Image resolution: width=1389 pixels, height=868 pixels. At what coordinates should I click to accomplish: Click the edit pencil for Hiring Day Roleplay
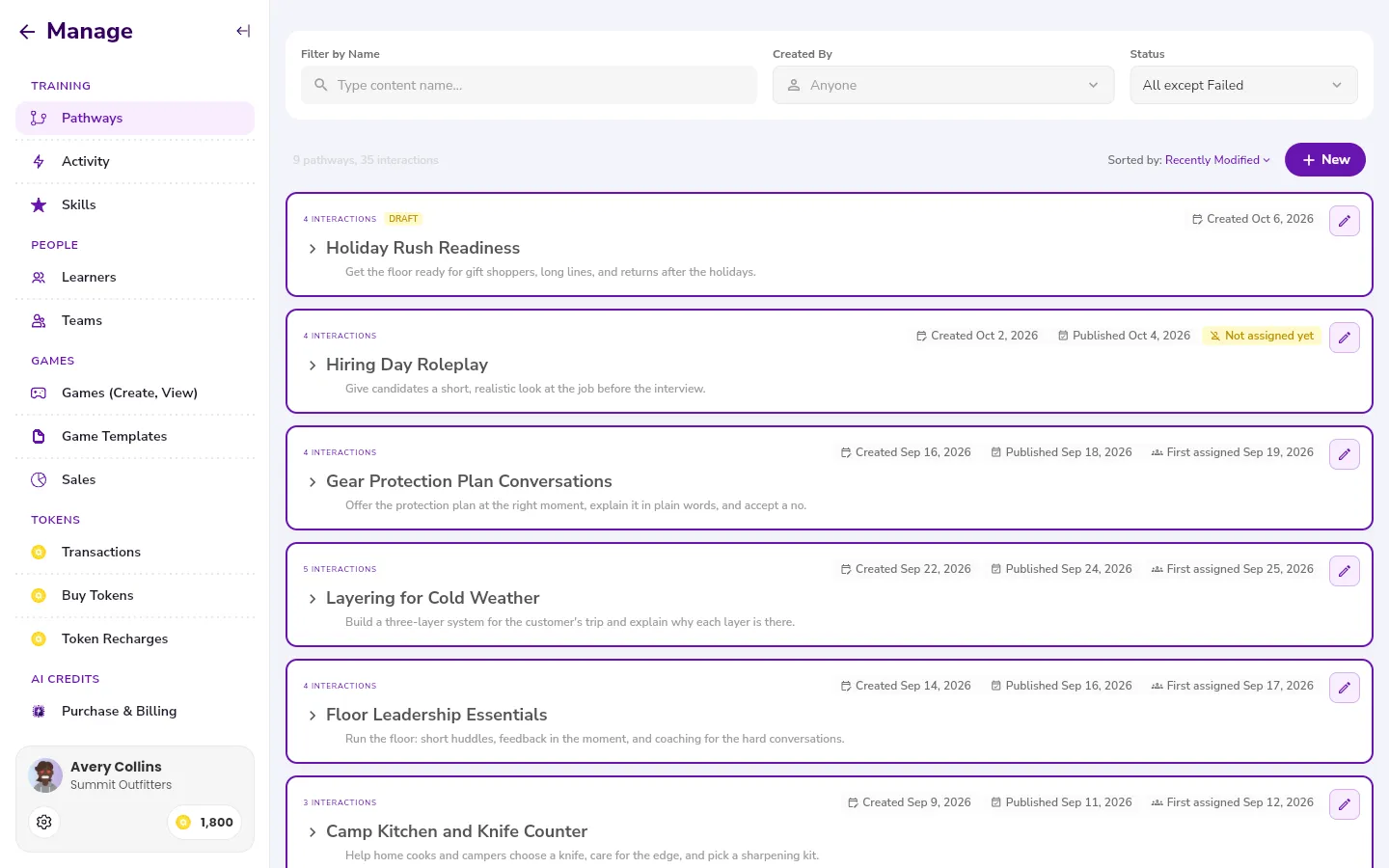tap(1345, 338)
